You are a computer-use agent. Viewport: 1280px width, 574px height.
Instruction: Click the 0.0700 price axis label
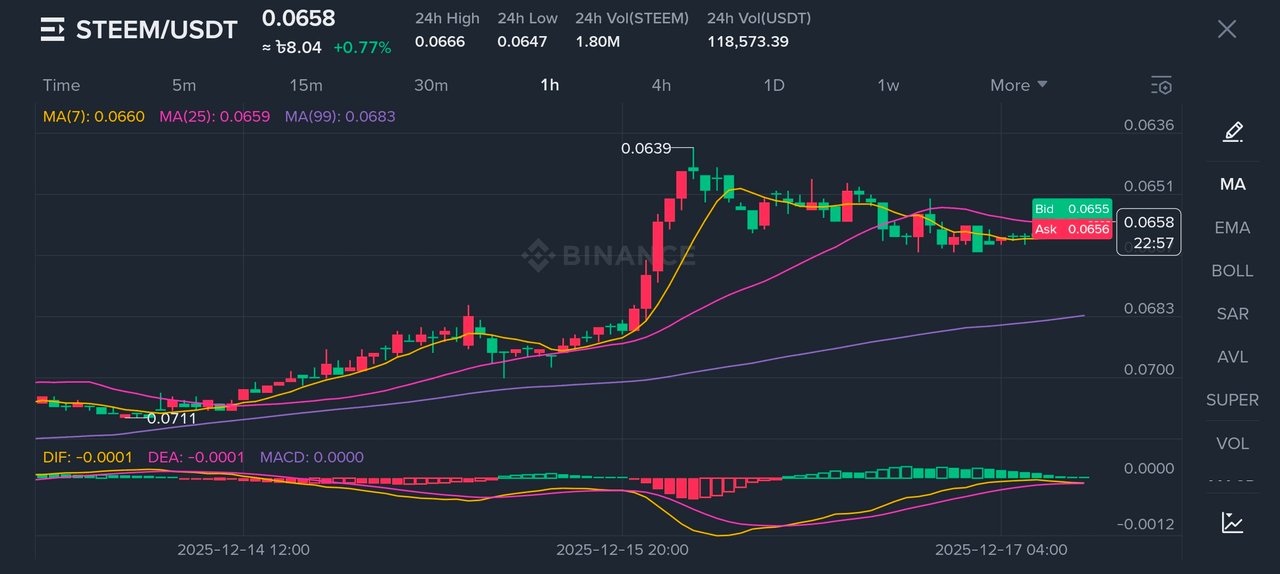coord(1149,369)
